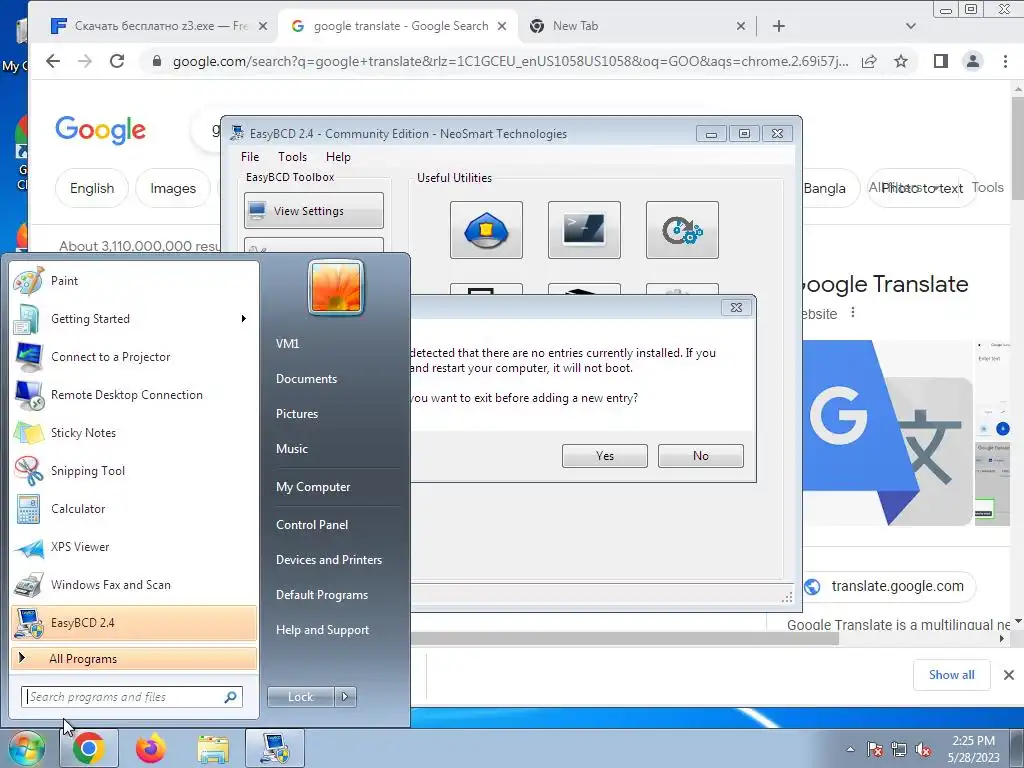Launch Remote Desktop Connection

coord(134,394)
